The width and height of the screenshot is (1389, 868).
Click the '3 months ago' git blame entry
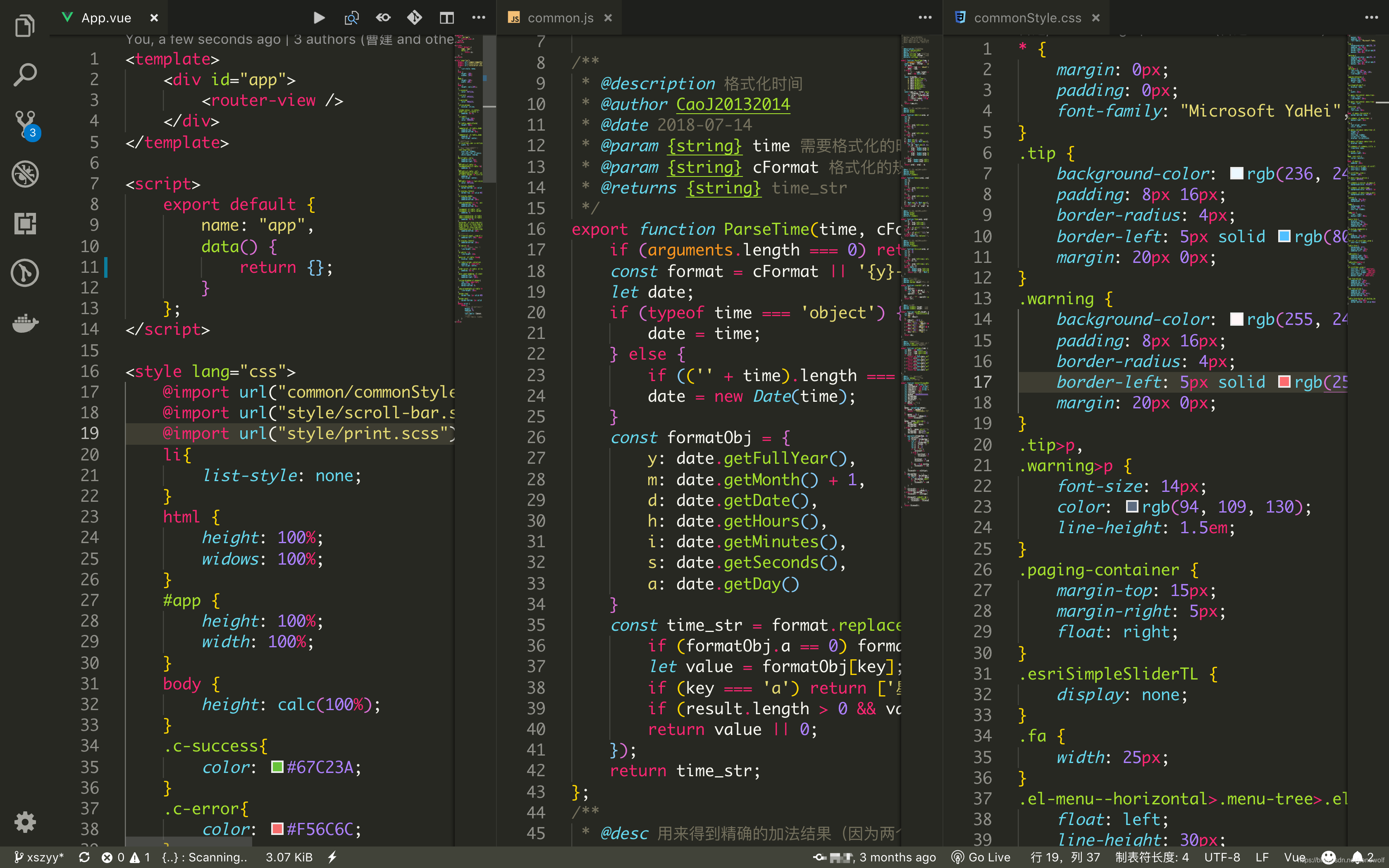click(875, 857)
